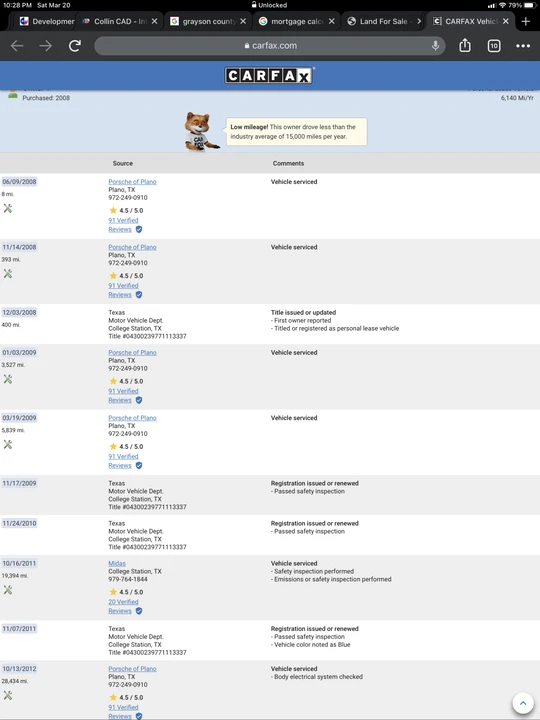The image size is (540, 720).
Task: Open 91 Verified Reviews for 11/14/2008 entry
Action: point(123,290)
